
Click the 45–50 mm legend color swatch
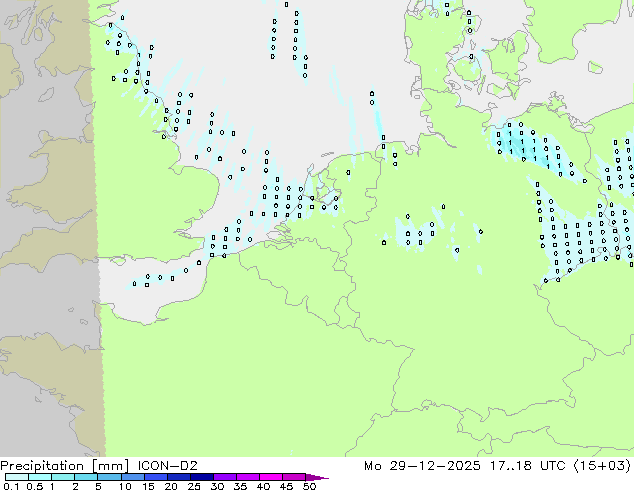[294, 477]
